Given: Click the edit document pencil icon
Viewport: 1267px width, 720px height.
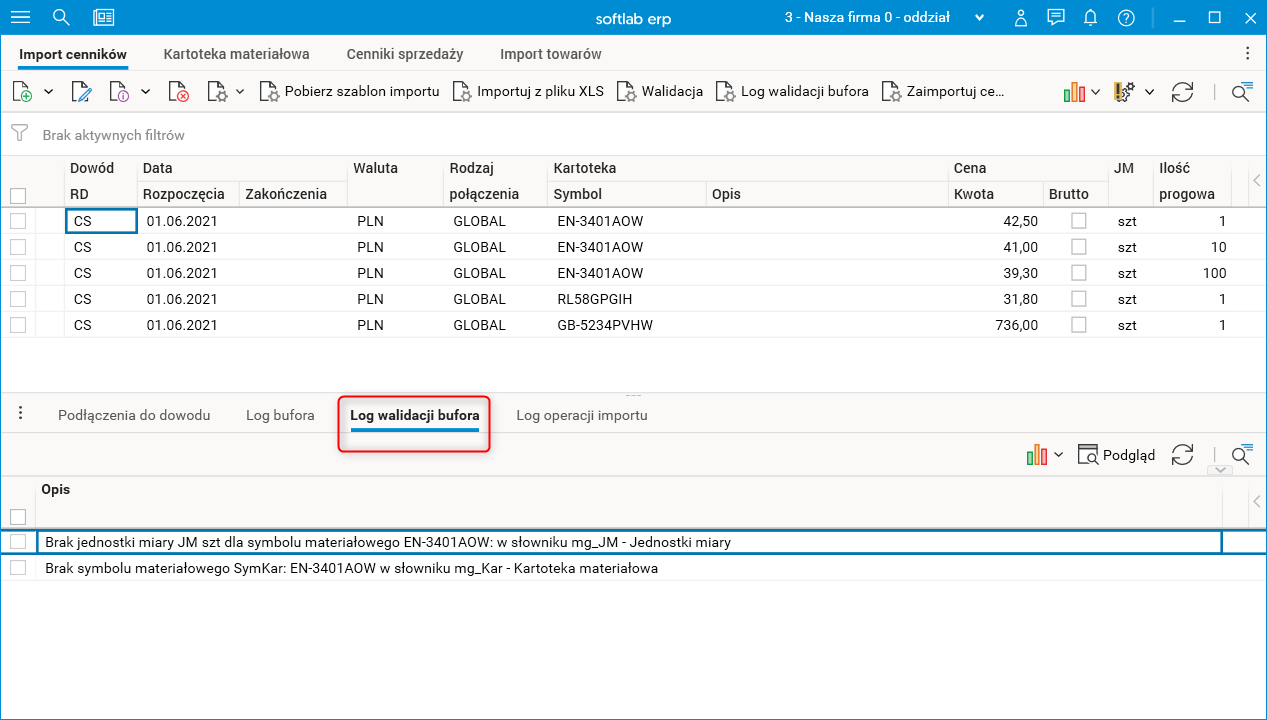Looking at the screenshot, I should pyautogui.click(x=82, y=92).
